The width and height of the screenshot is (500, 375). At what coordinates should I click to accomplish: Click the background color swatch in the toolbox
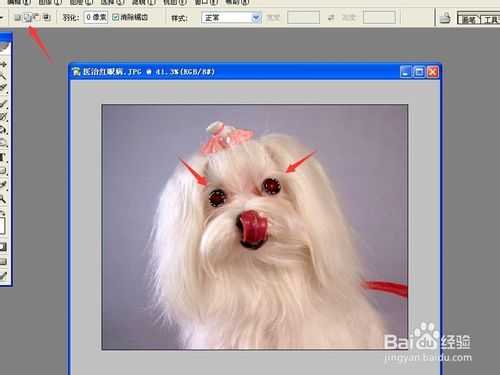[3, 226]
